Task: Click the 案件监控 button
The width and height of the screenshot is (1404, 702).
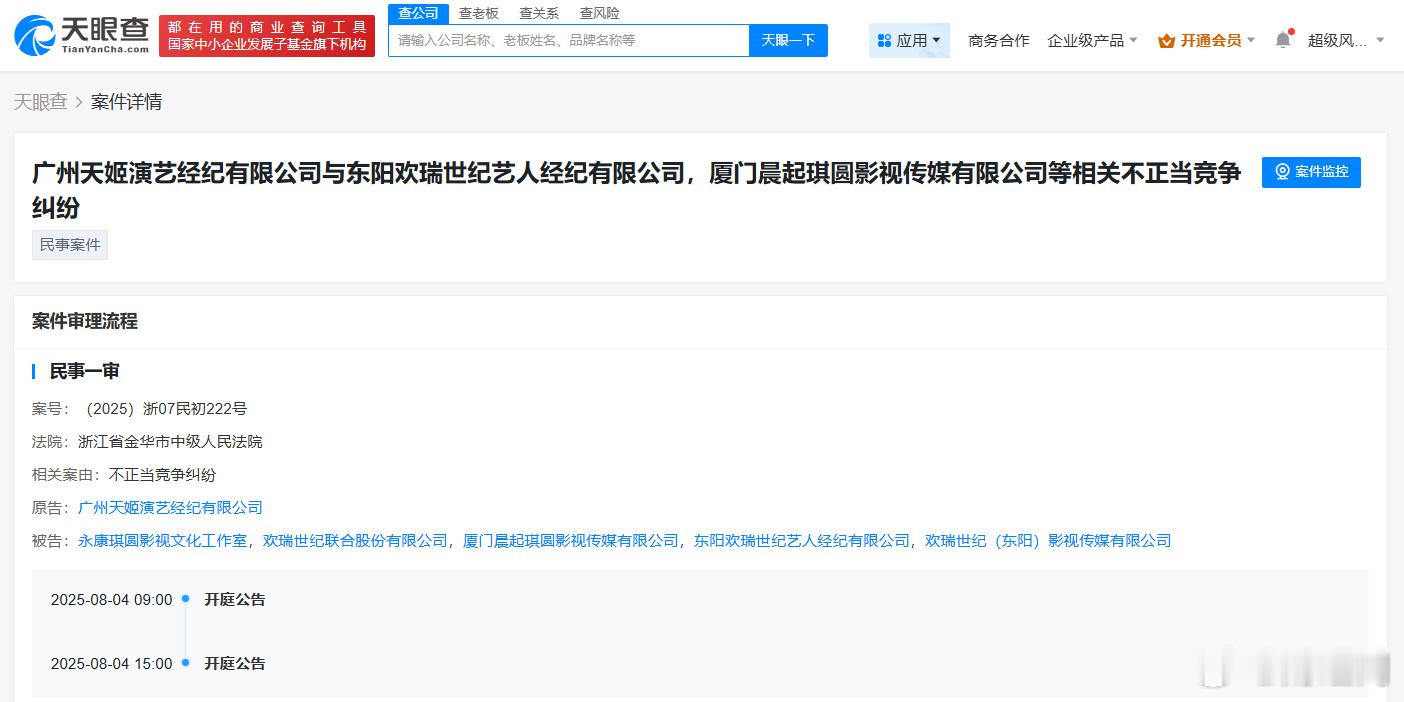Action: [1311, 172]
